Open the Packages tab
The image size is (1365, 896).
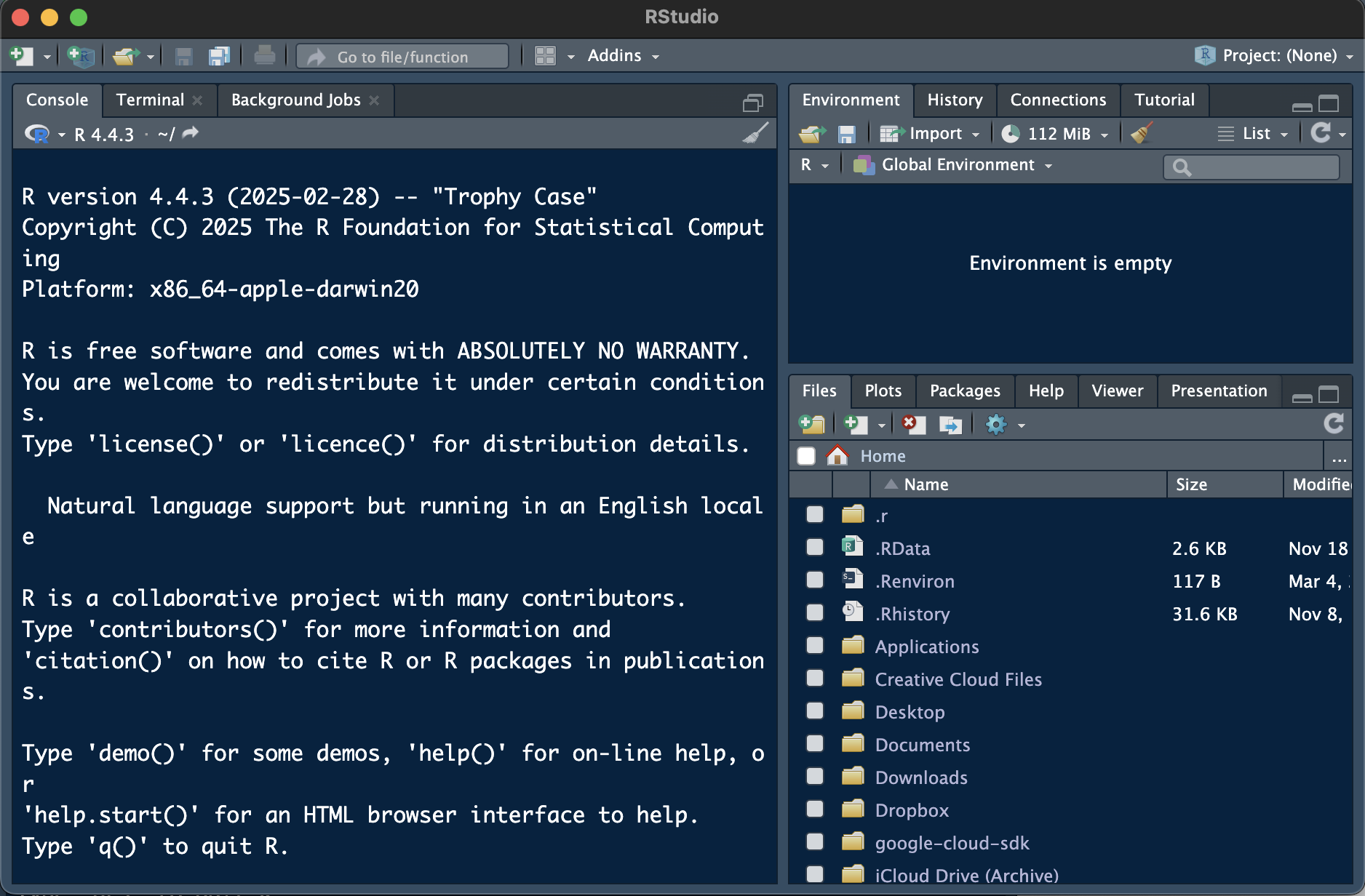(x=965, y=391)
